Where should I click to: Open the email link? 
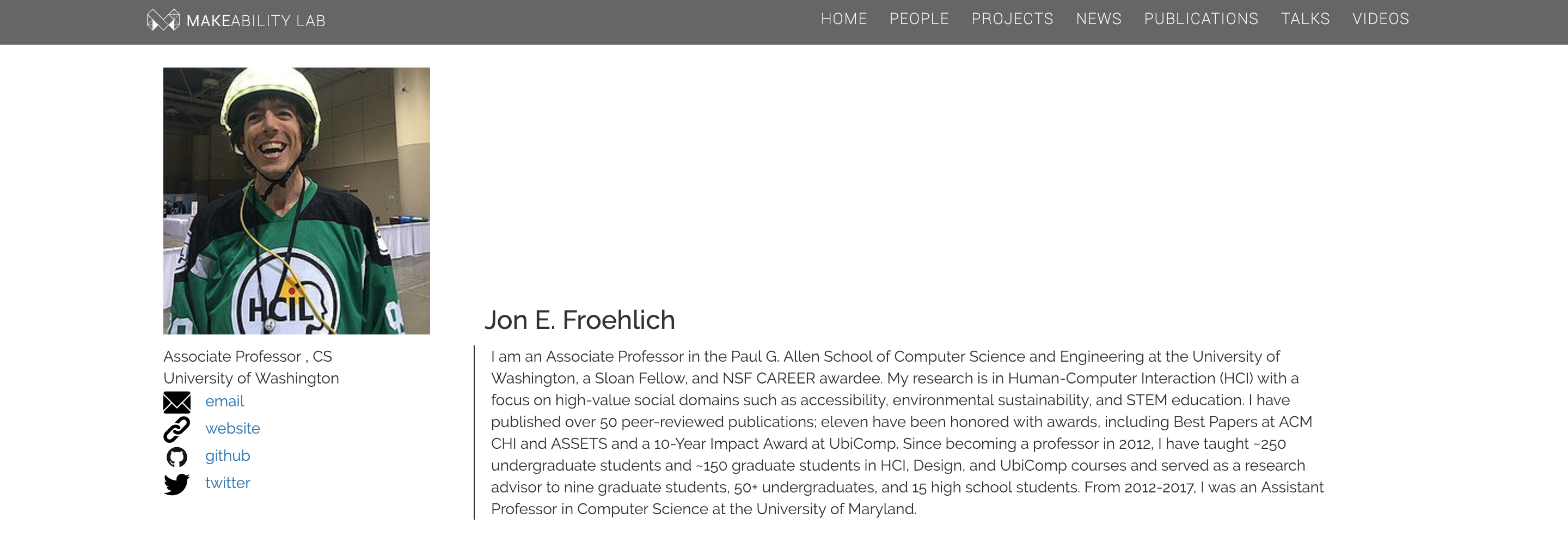click(x=224, y=401)
